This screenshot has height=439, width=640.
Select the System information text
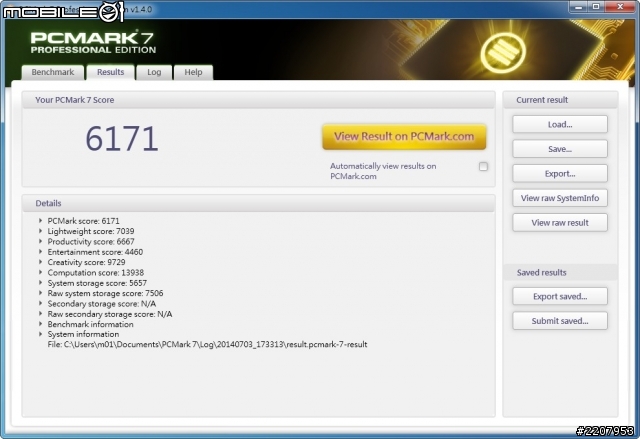(x=83, y=334)
